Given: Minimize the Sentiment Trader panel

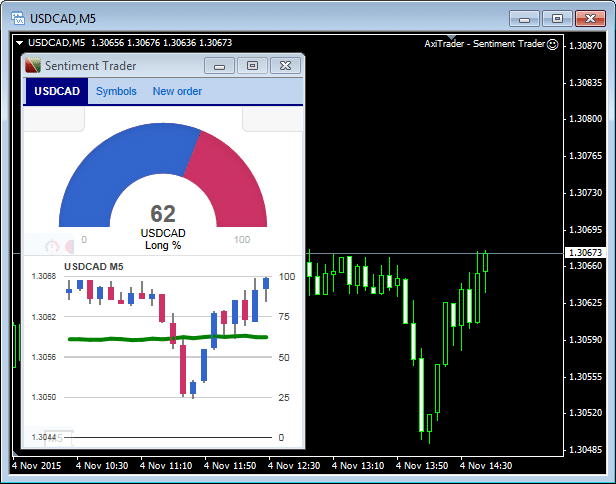Looking at the screenshot, I should [x=219, y=66].
